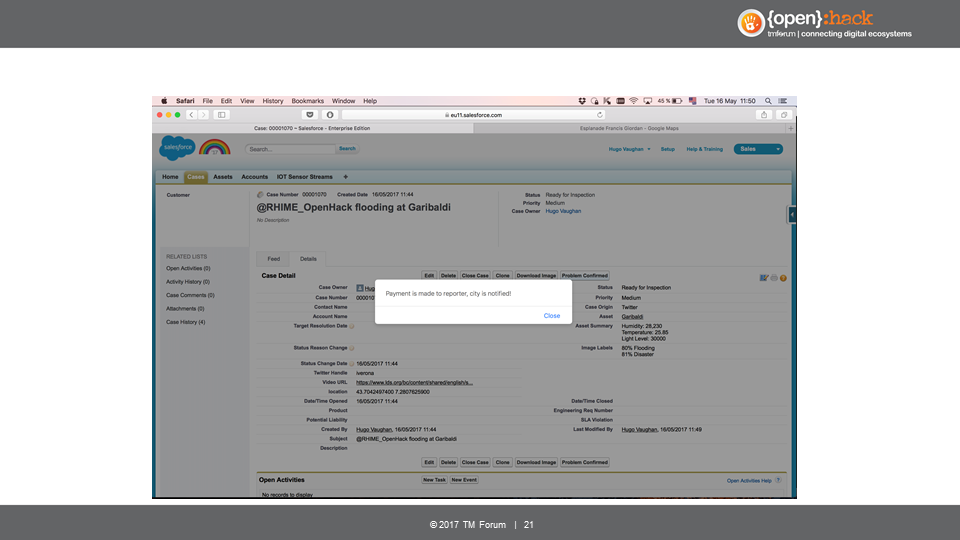This screenshot has width=960, height=540.
Task: Click the Hugo Vaughan case owner header link
Action: point(563,211)
